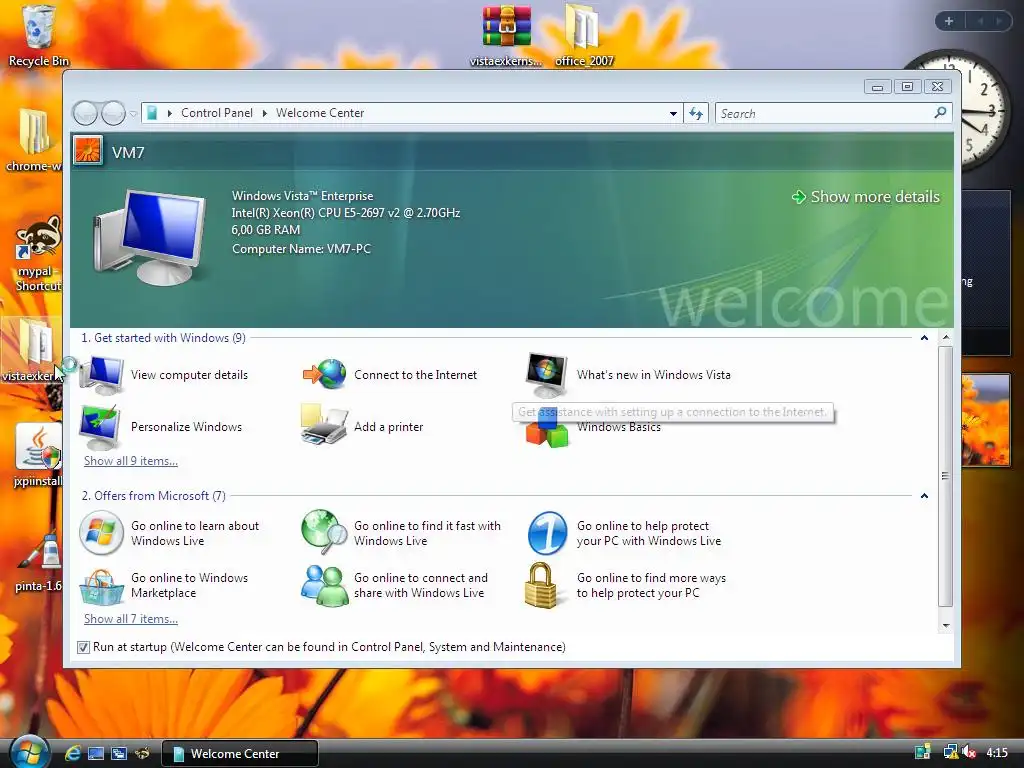Screen dimensions: 1024x768
Task: Select the chrome-w folder on desktop
Action: point(35,139)
